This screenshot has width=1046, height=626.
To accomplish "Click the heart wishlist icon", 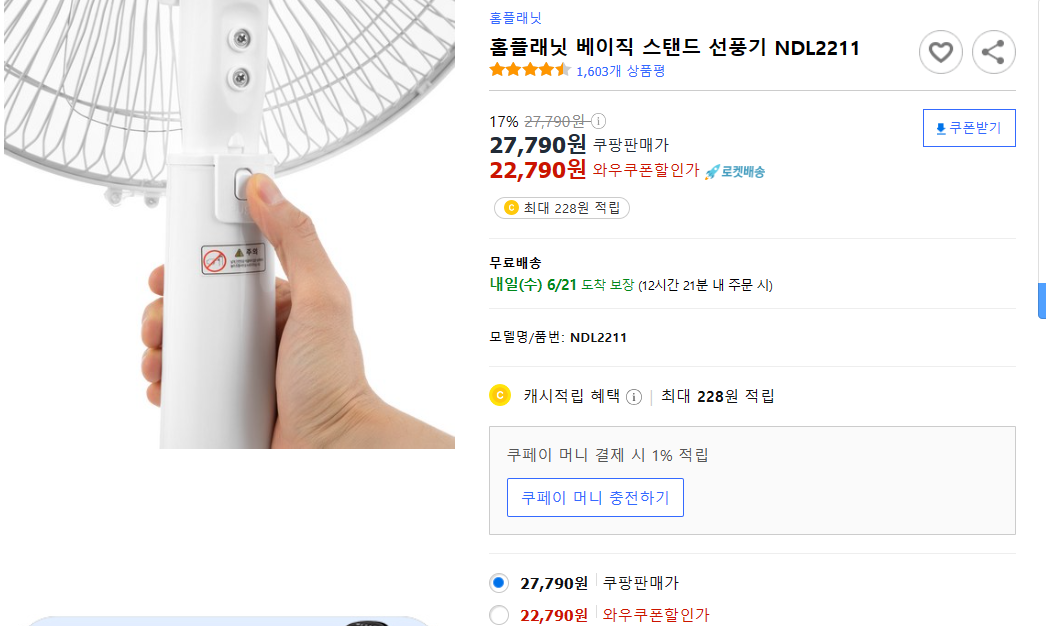I will click(x=940, y=52).
